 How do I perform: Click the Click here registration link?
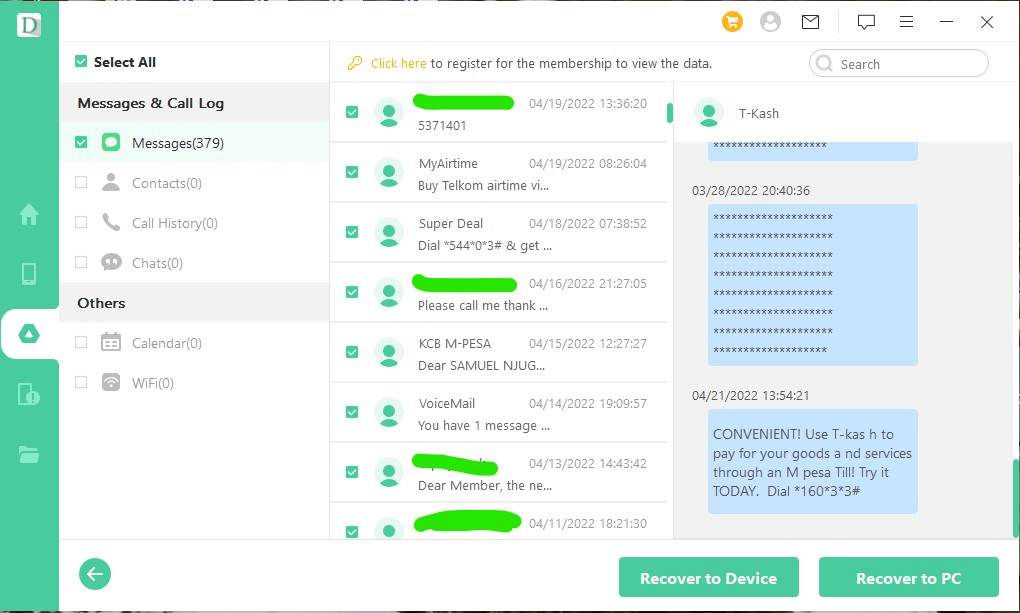point(398,63)
